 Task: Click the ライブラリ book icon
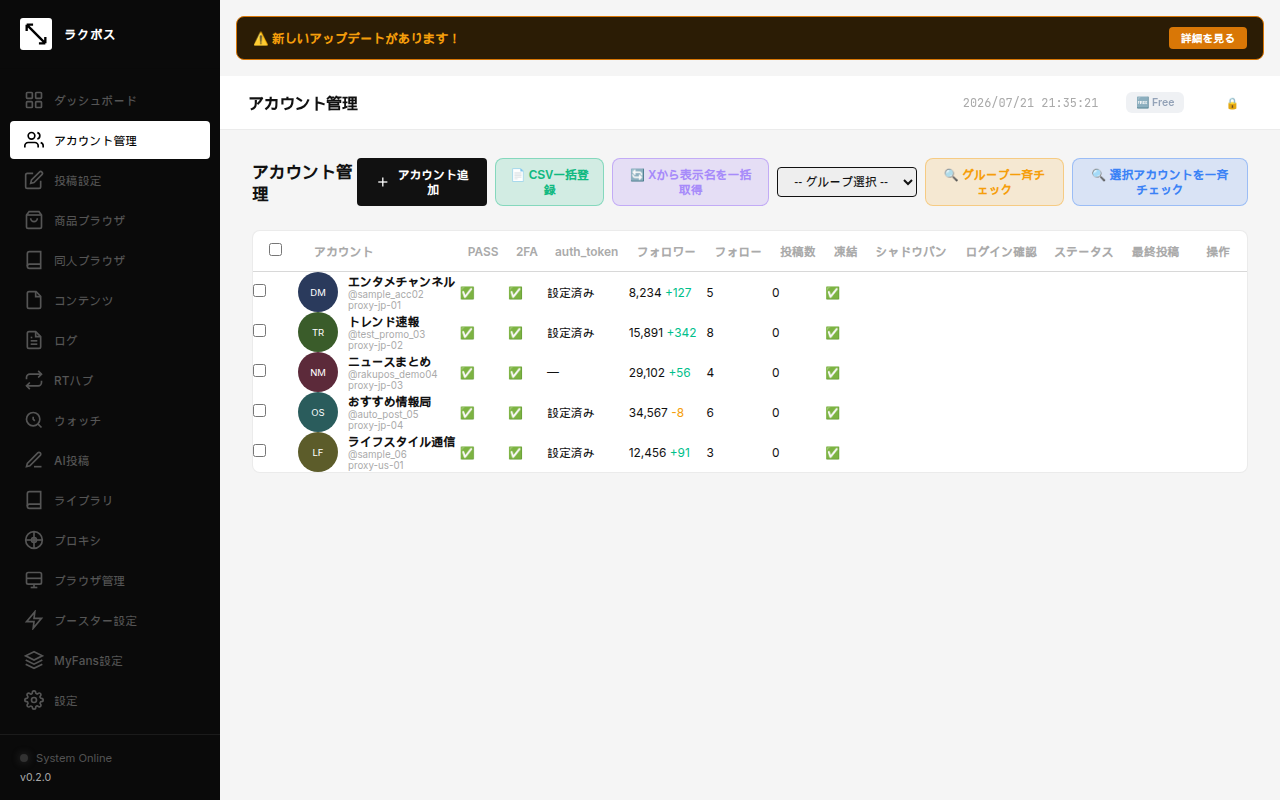click(34, 500)
